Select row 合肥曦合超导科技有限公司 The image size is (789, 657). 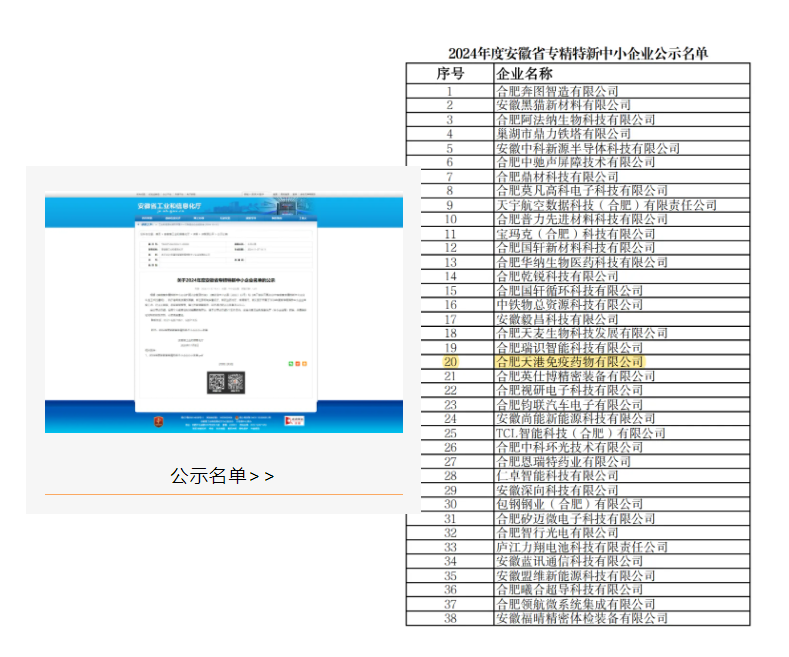pos(578,590)
